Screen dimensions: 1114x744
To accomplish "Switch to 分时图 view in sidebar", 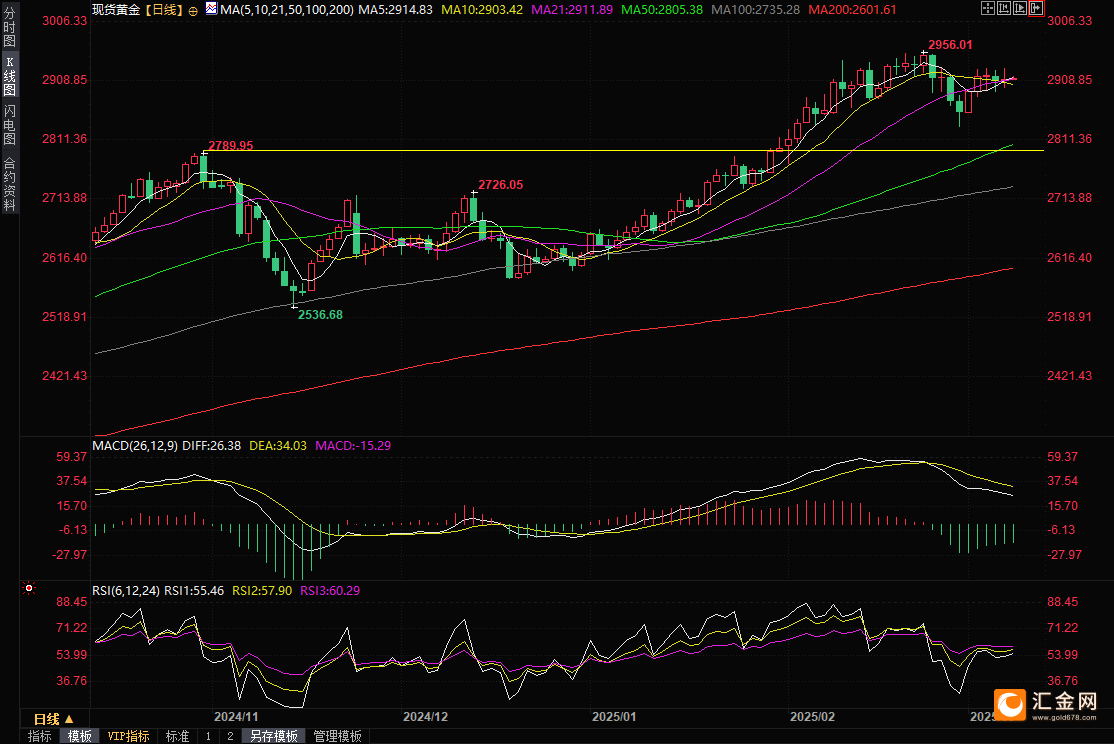I will point(9,27).
